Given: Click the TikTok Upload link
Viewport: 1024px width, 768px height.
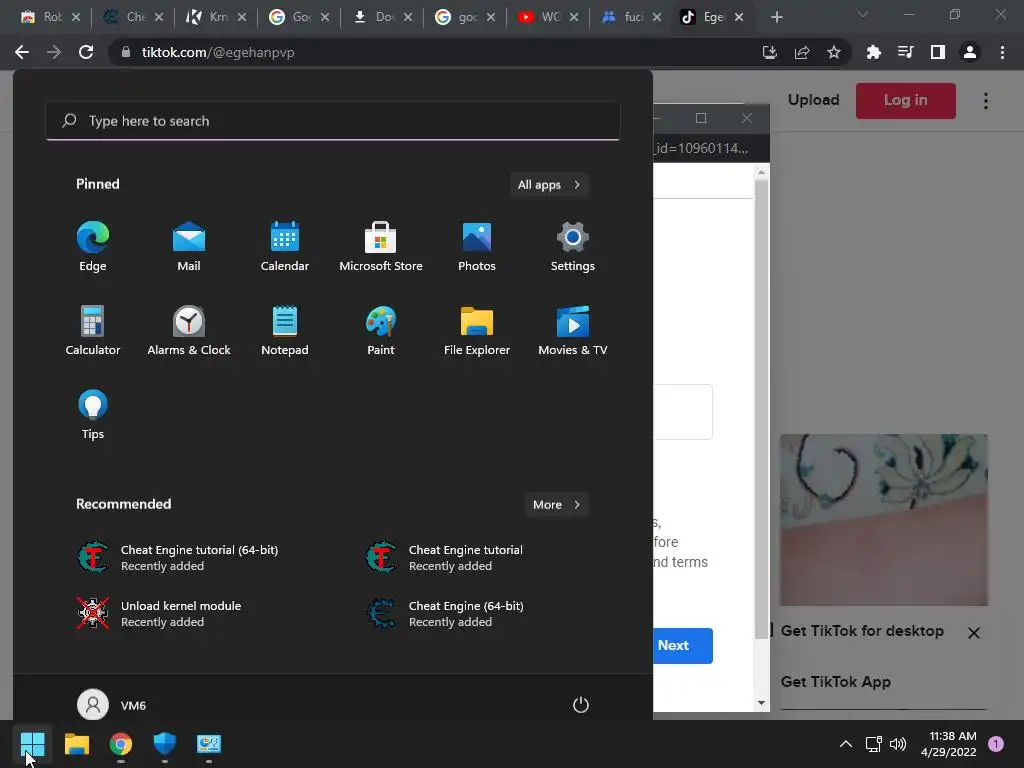Looking at the screenshot, I should pyautogui.click(x=813, y=100).
